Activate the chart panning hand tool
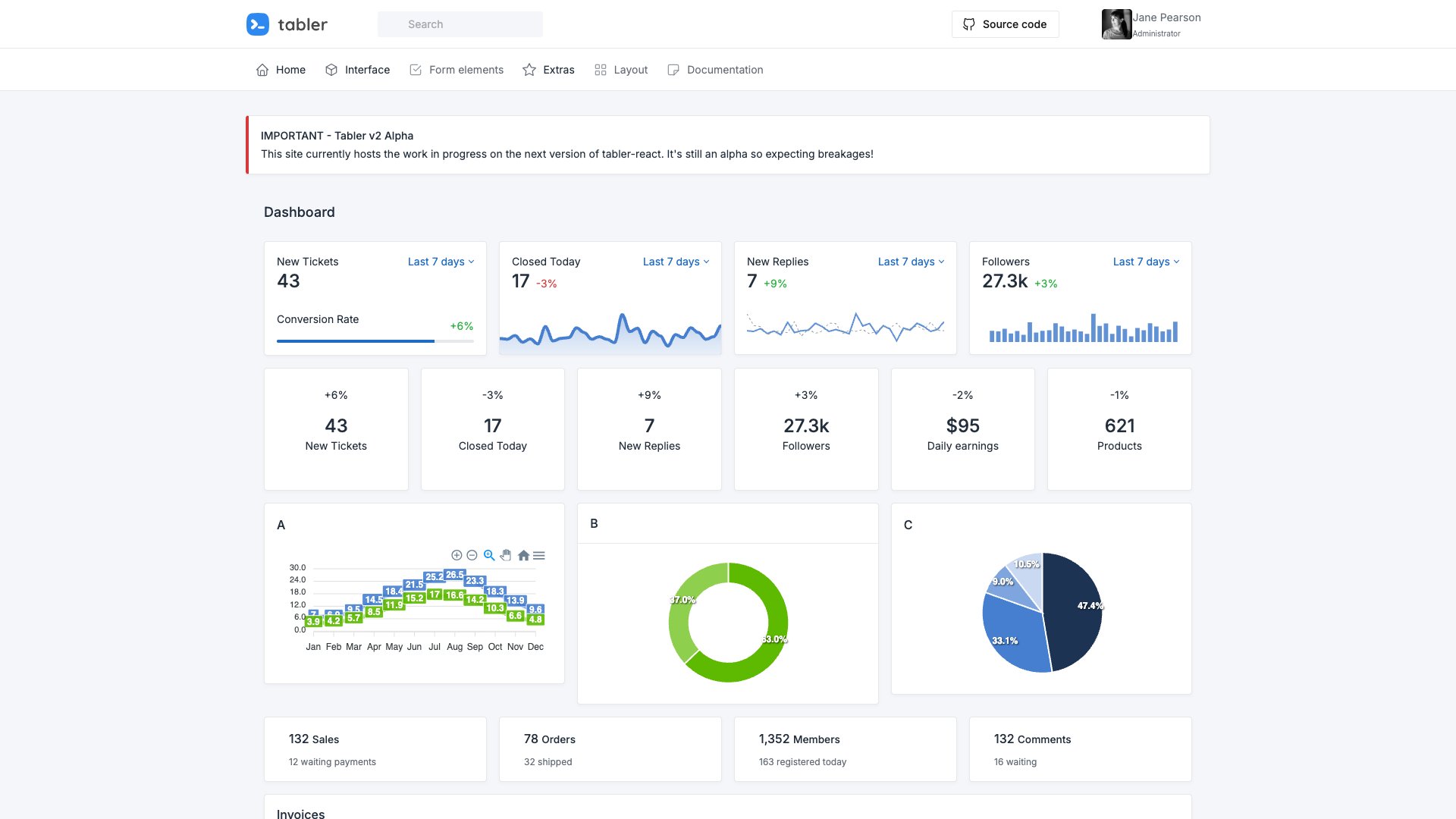Viewport: 1456px width, 819px height. pyautogui.click(x=506, y=555)
